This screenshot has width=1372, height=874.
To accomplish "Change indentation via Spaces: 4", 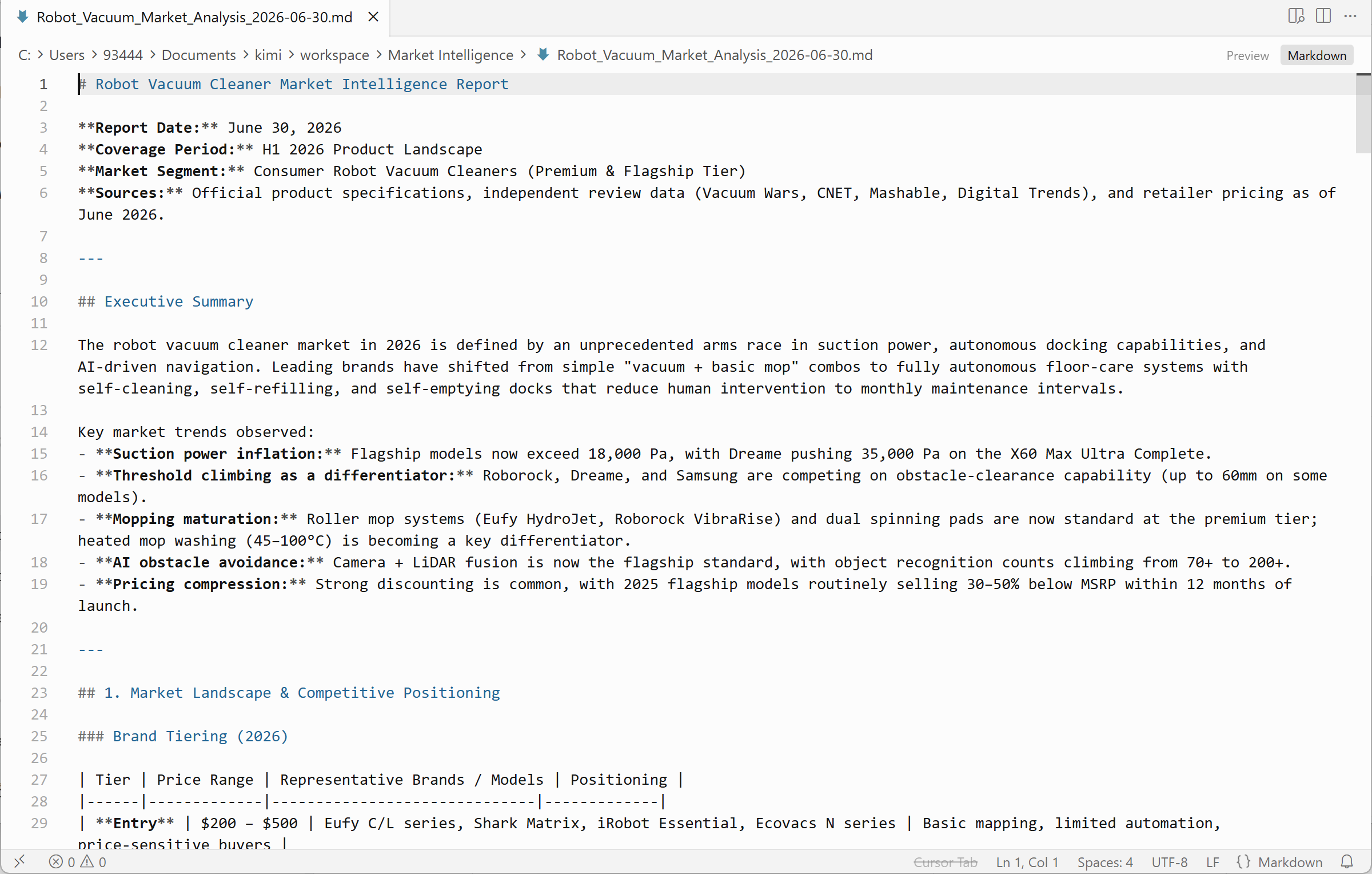I will (x=1105, y=862).
